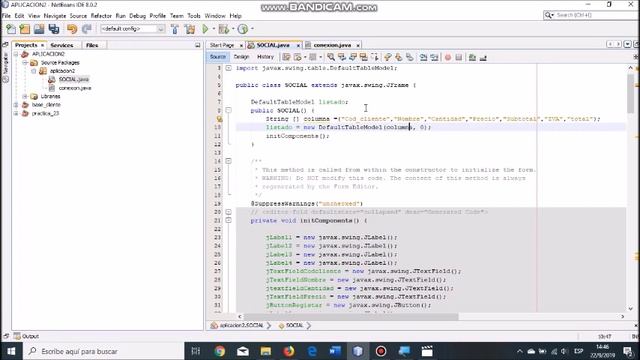Open the Edit menu
Viewport: 640px width, 360px height.
coord(19,16)
